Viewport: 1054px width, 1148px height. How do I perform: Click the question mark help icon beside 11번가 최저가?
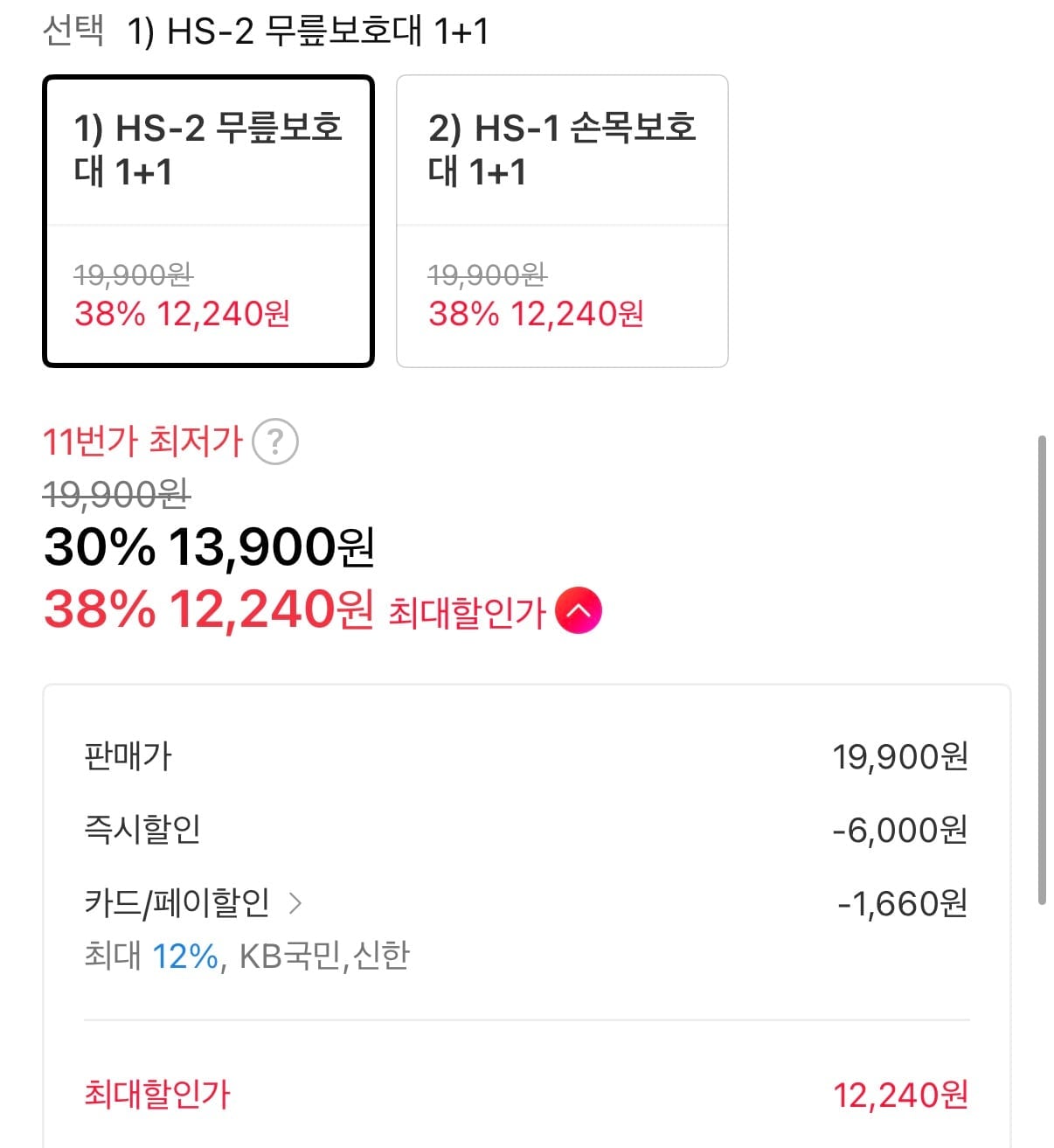[x=274, y=442]
